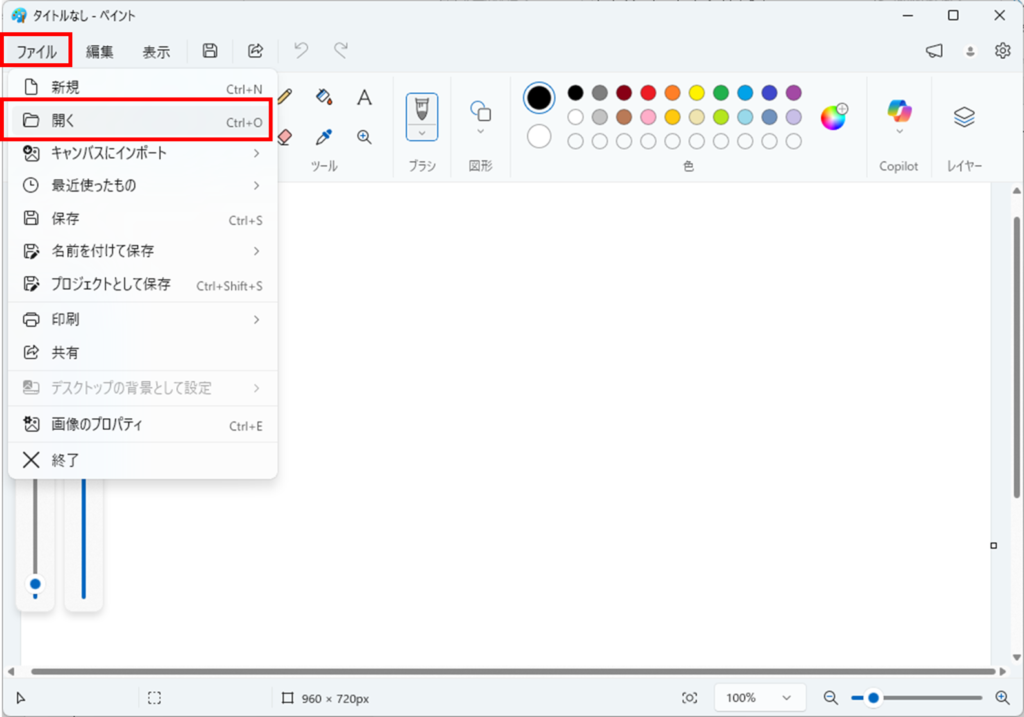Viewport: 1024px width, 717px height.
Task: Select the Fill bucket tool
Action: 323,97
